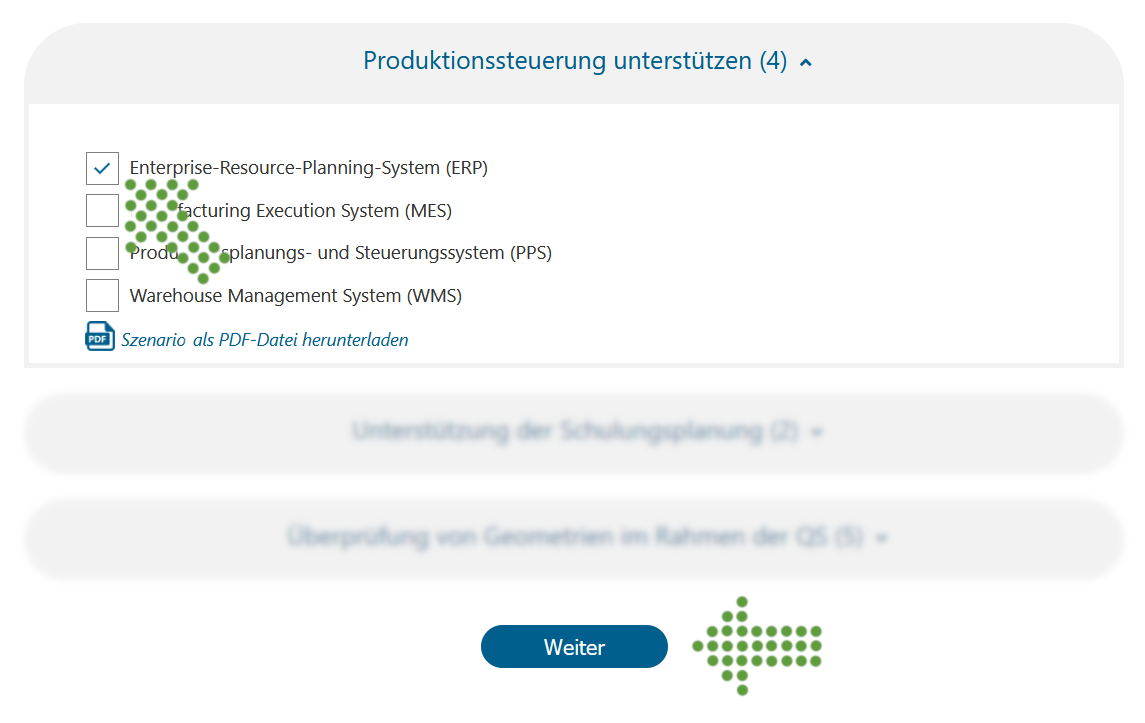1145x723 pixels.
Task: Collapse the Produktionssteuerung unterstützen section caret
Action: (805, 63)
